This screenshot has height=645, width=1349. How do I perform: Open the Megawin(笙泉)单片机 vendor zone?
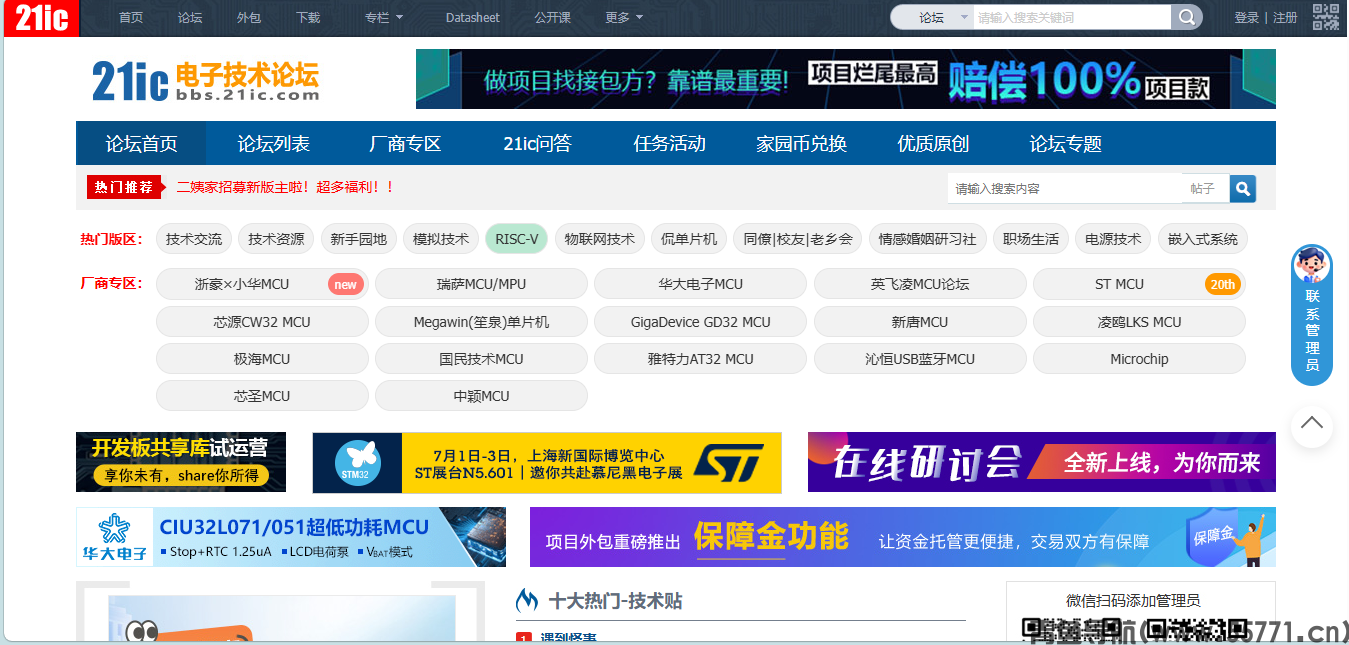point(481,322)
